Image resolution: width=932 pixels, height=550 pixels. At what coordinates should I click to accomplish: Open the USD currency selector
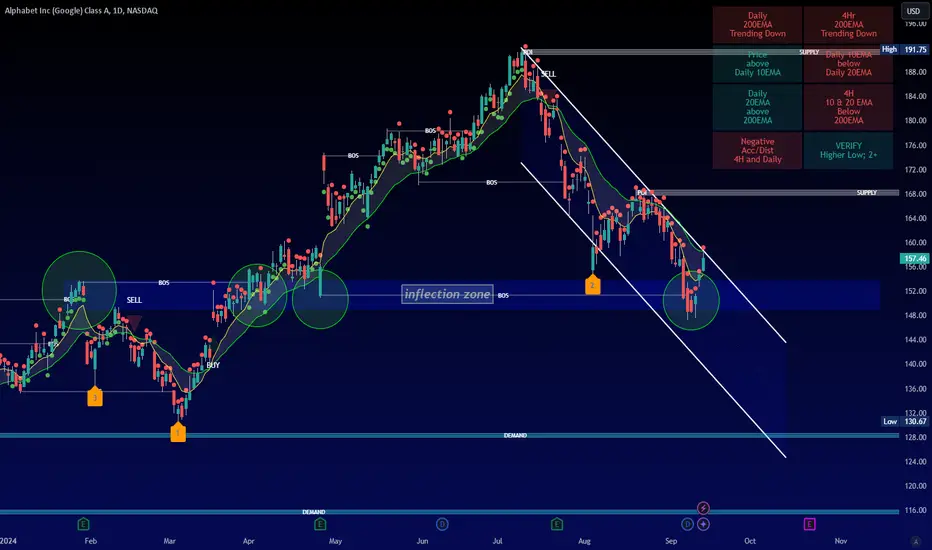point(913,11)
